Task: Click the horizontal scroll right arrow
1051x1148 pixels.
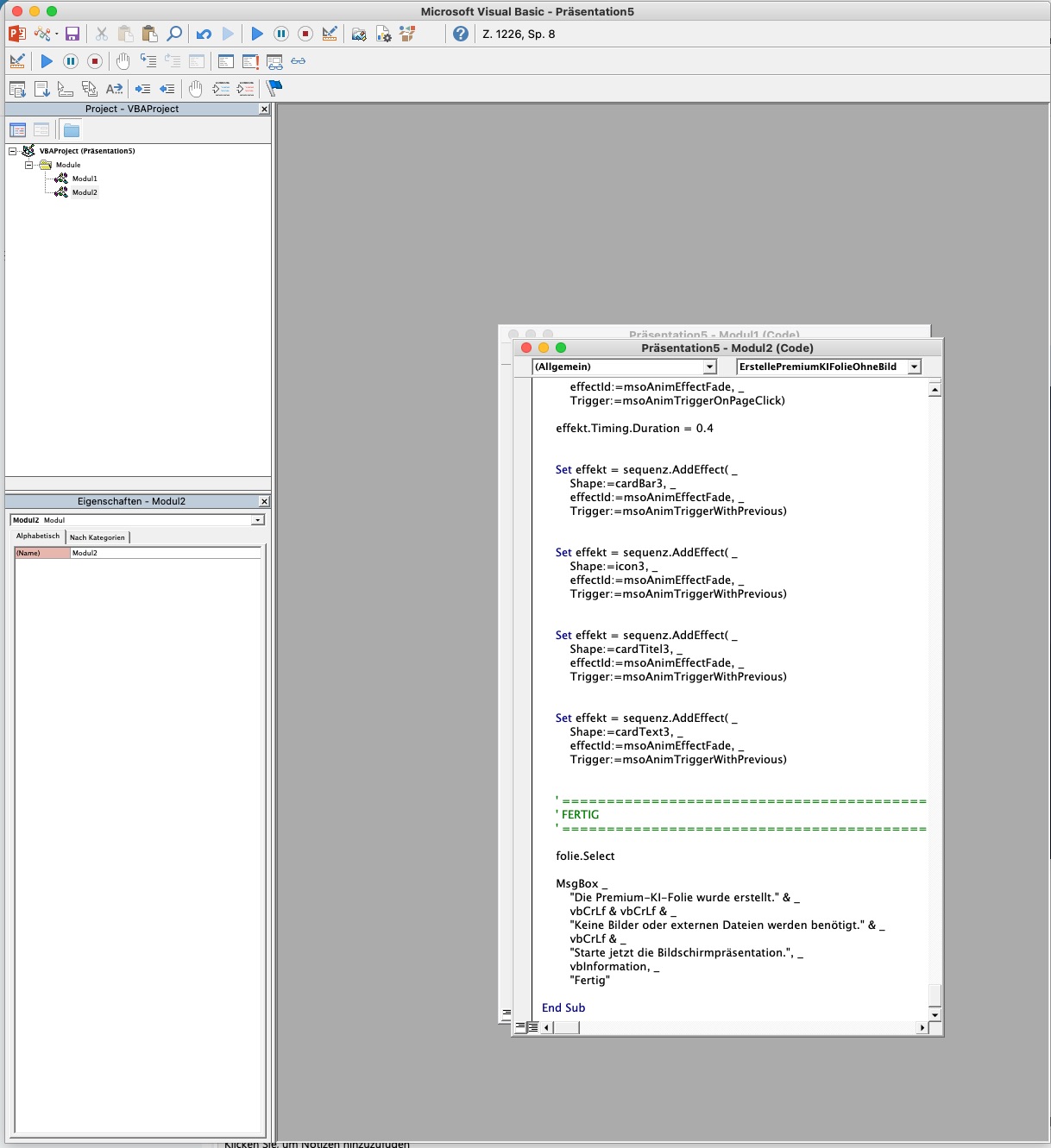Action: (x=922, y=1027)
